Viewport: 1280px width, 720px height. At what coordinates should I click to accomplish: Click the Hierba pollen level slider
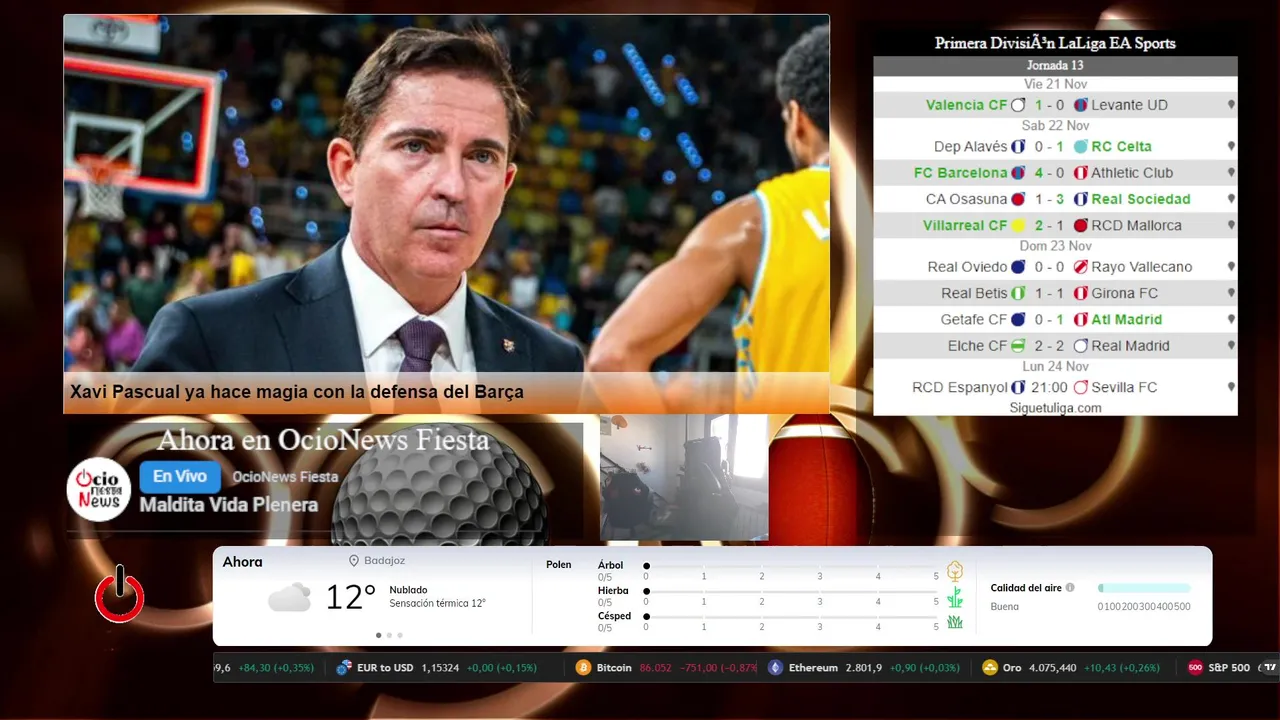(x=791, y=591)
